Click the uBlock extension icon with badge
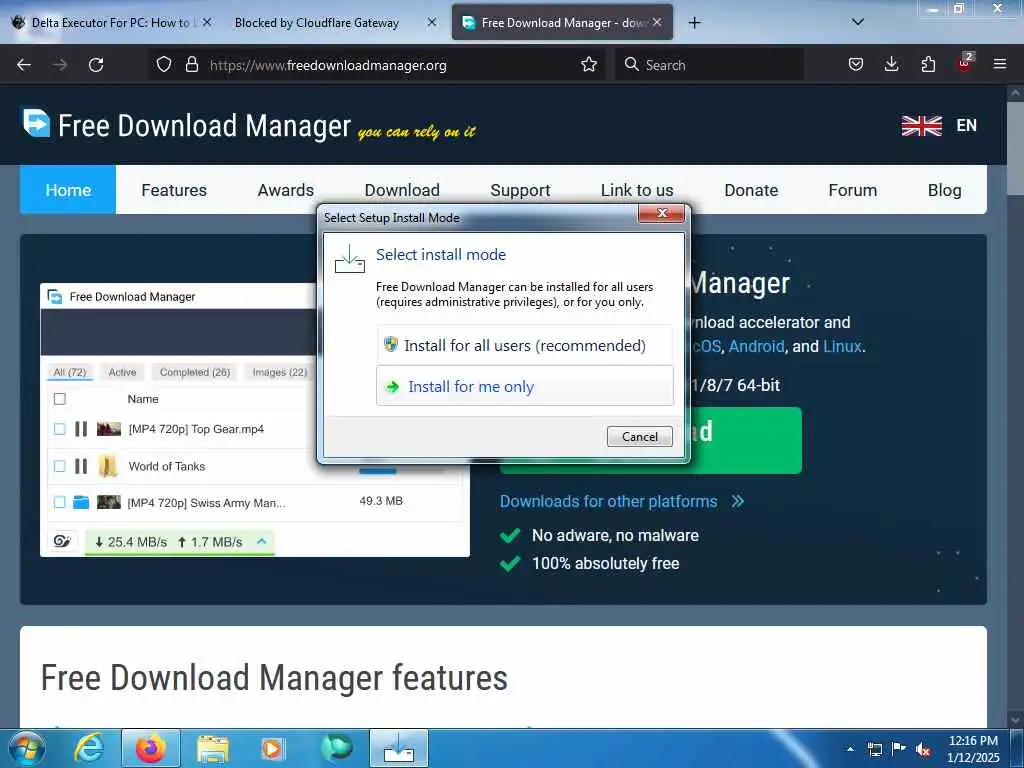 coord(965,63)
